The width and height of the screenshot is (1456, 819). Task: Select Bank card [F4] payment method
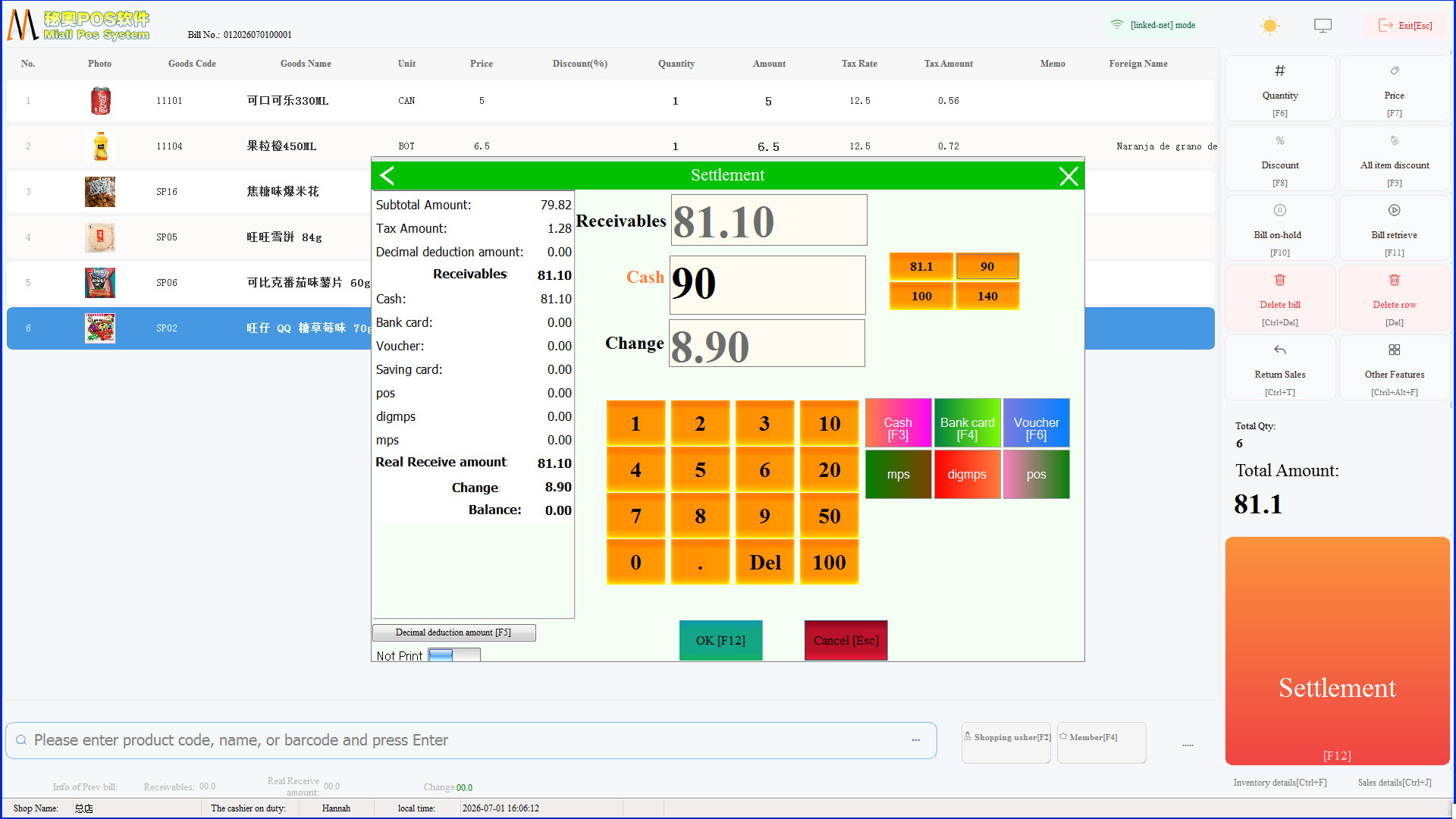(967, 423)
